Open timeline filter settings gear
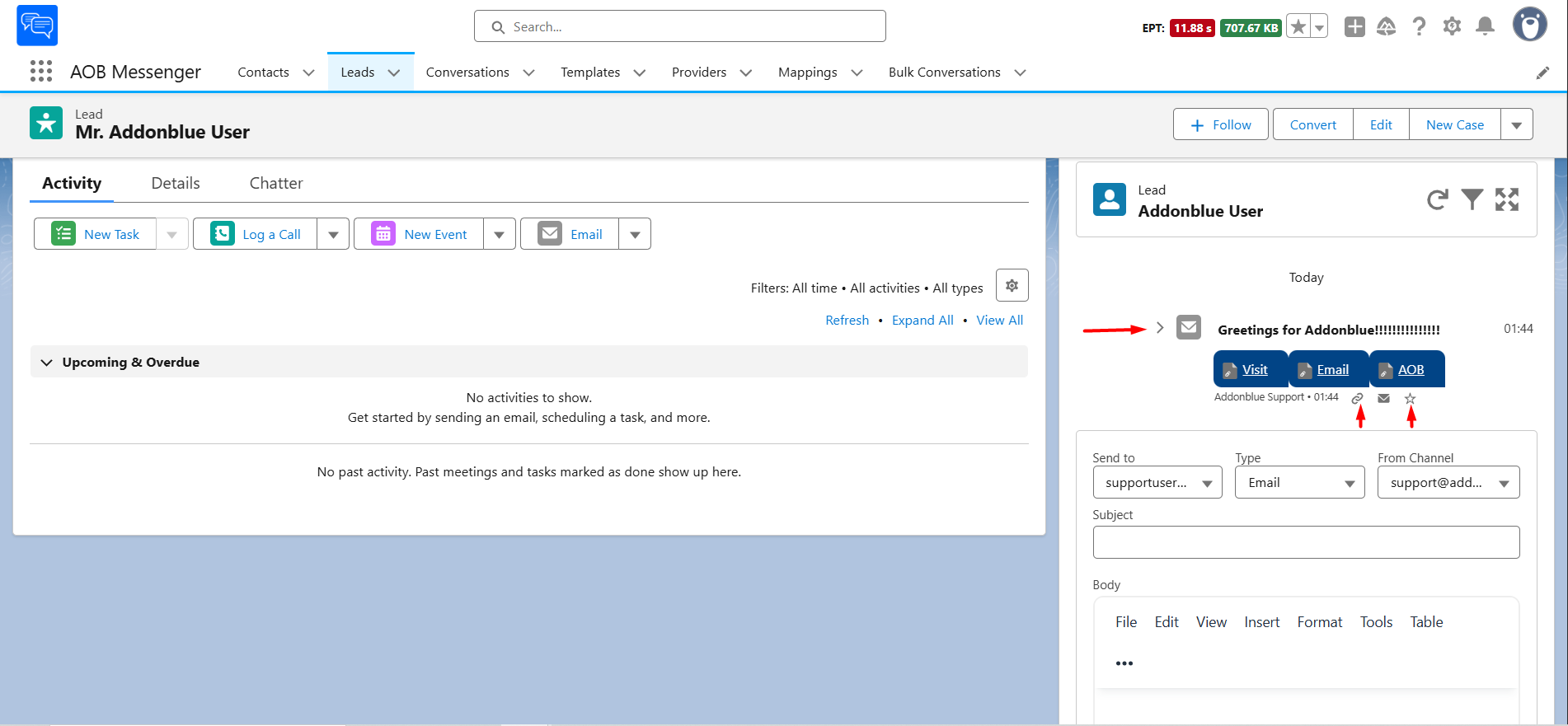 point(1012,285)
